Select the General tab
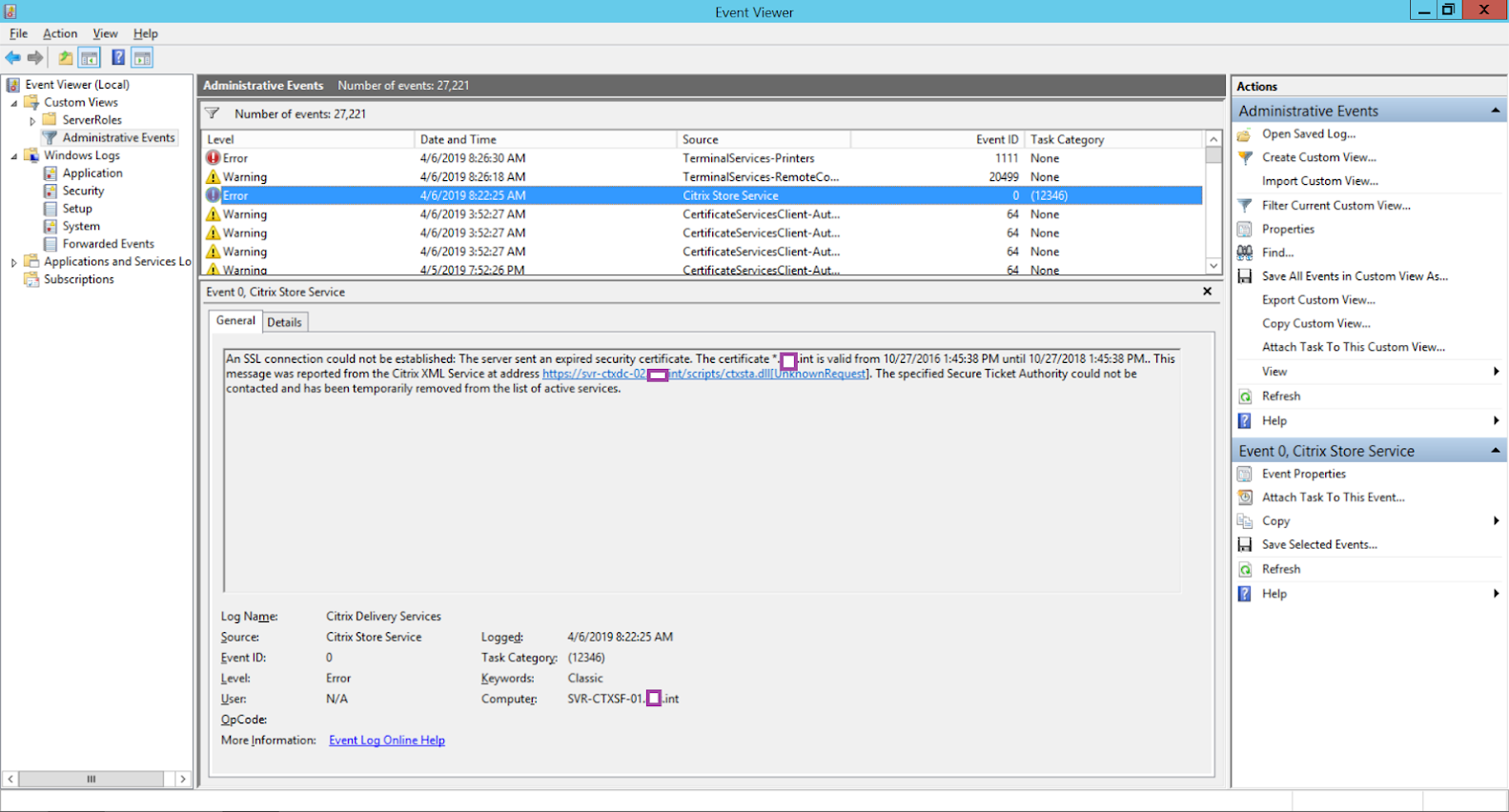This screenshot has height=812, width=1509. [x=235, y=321]
